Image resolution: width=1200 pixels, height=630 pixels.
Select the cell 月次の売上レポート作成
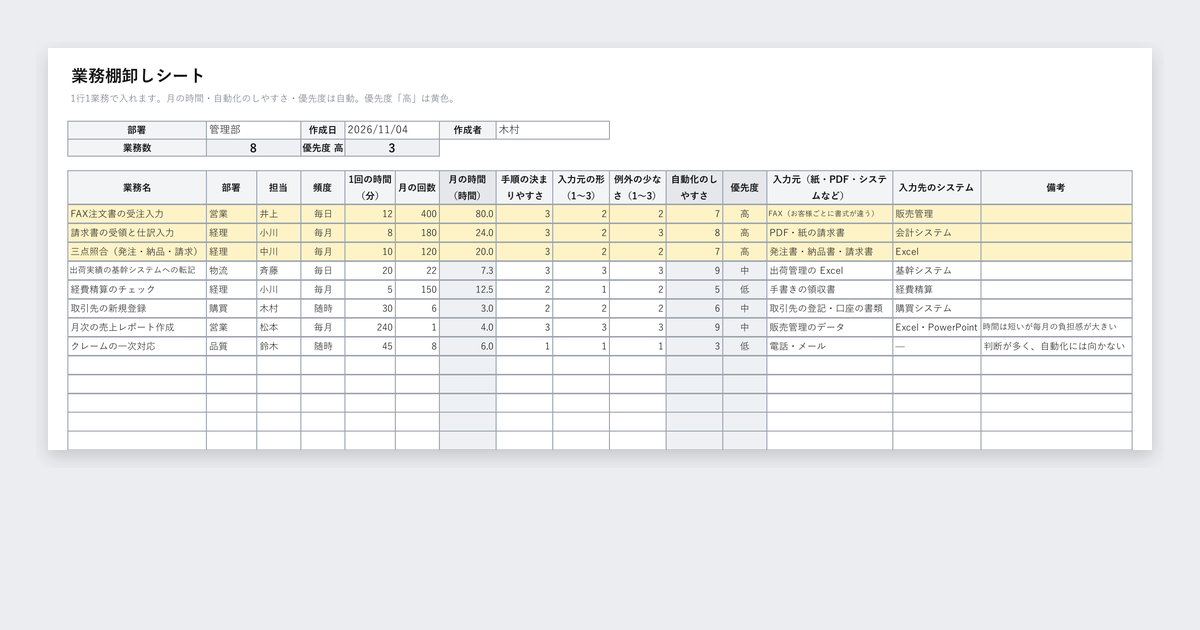click(137, 328)
